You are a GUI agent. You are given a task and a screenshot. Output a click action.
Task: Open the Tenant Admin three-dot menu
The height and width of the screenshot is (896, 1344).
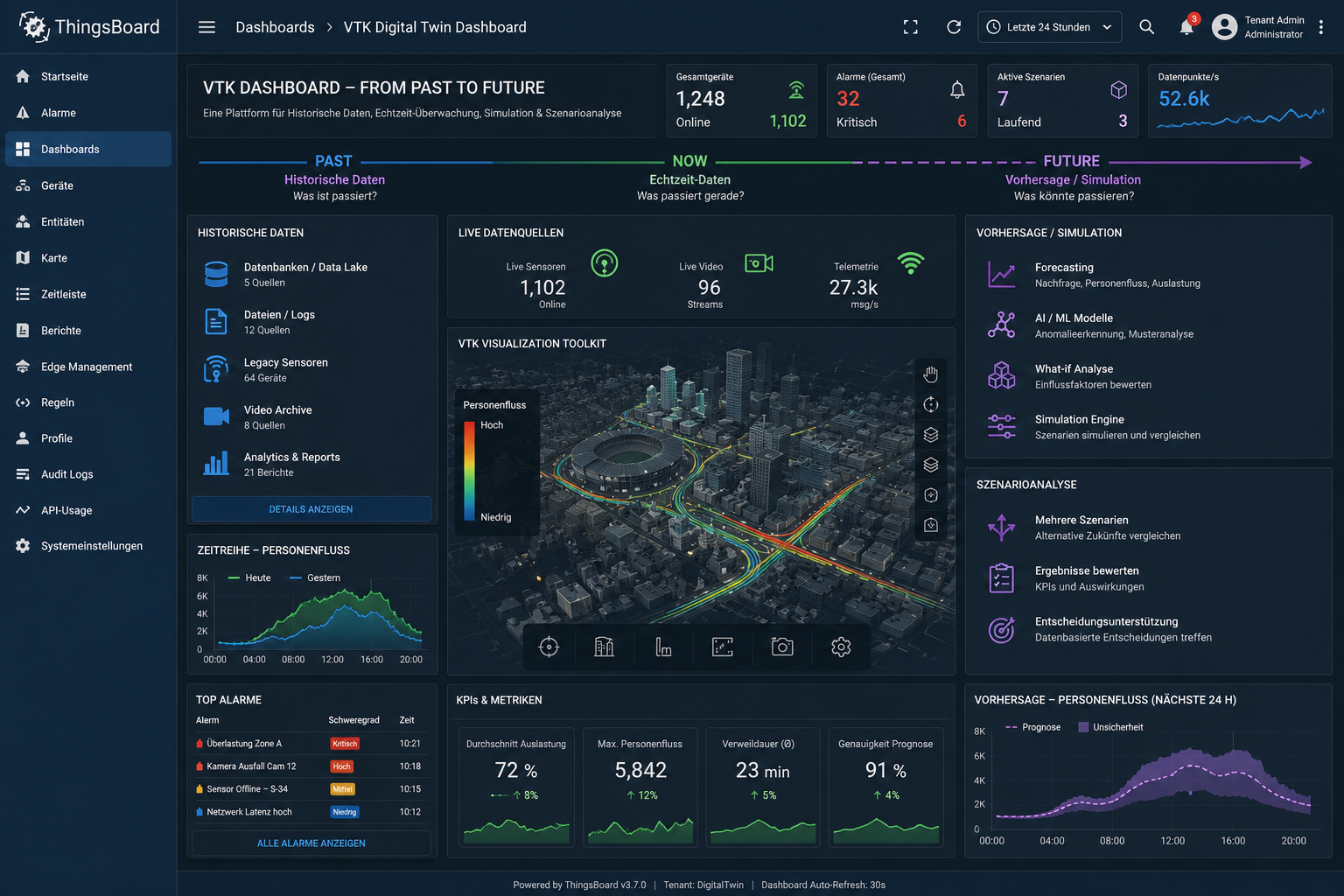(1321, 27)
